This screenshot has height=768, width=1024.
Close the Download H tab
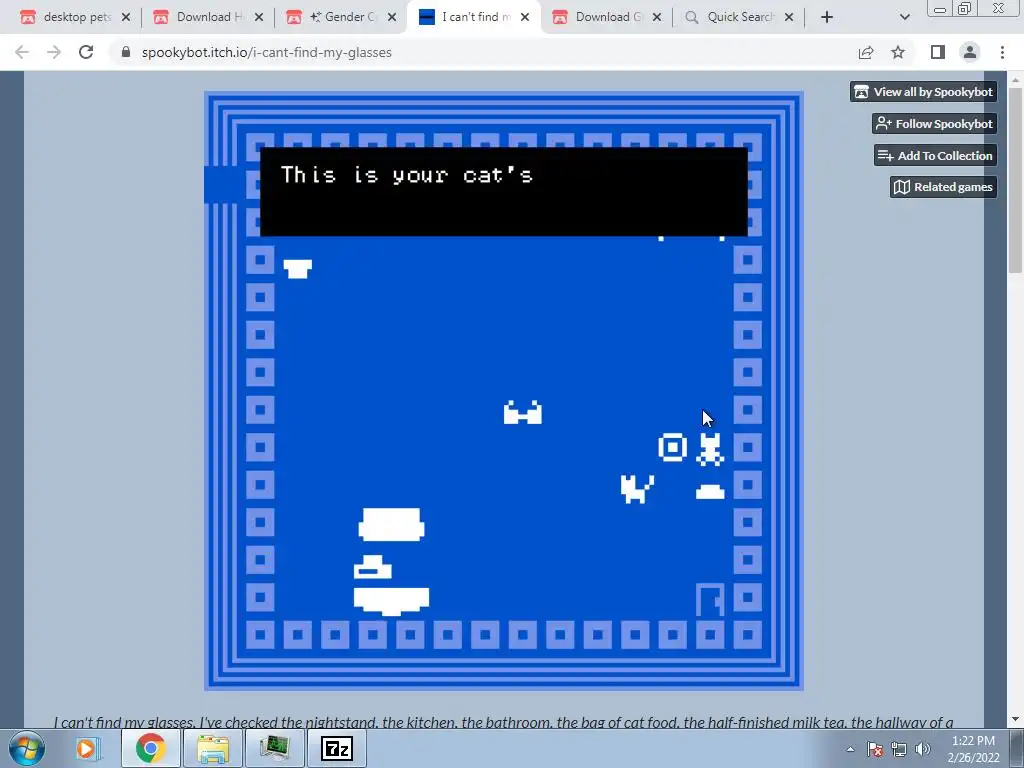point(259,17)
